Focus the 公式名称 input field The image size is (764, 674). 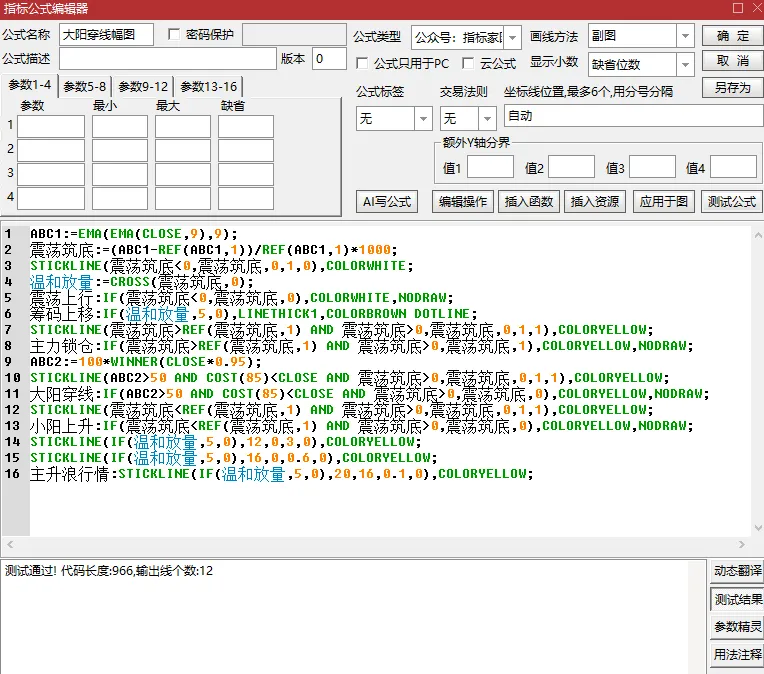[x=106, y=35]
